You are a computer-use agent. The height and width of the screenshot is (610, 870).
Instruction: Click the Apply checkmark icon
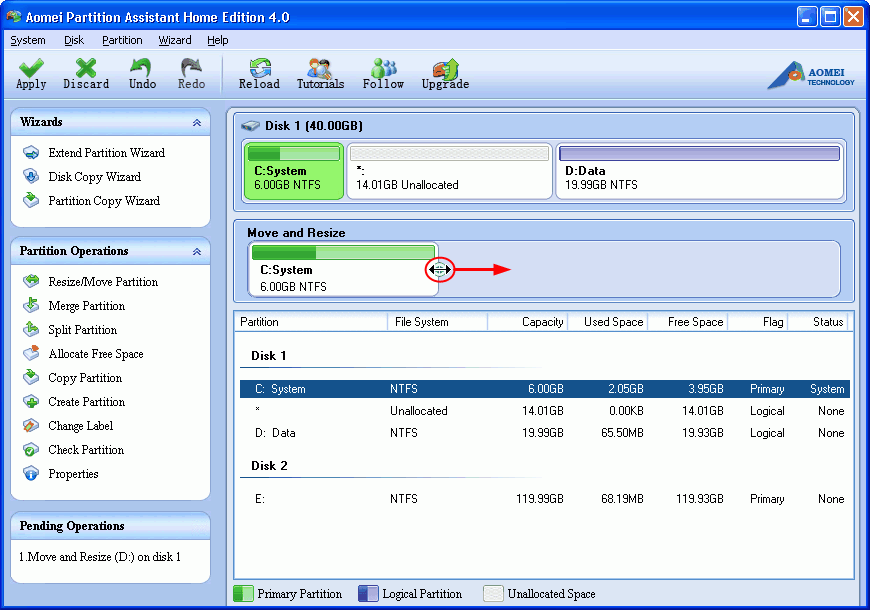(x=31, y=68)
